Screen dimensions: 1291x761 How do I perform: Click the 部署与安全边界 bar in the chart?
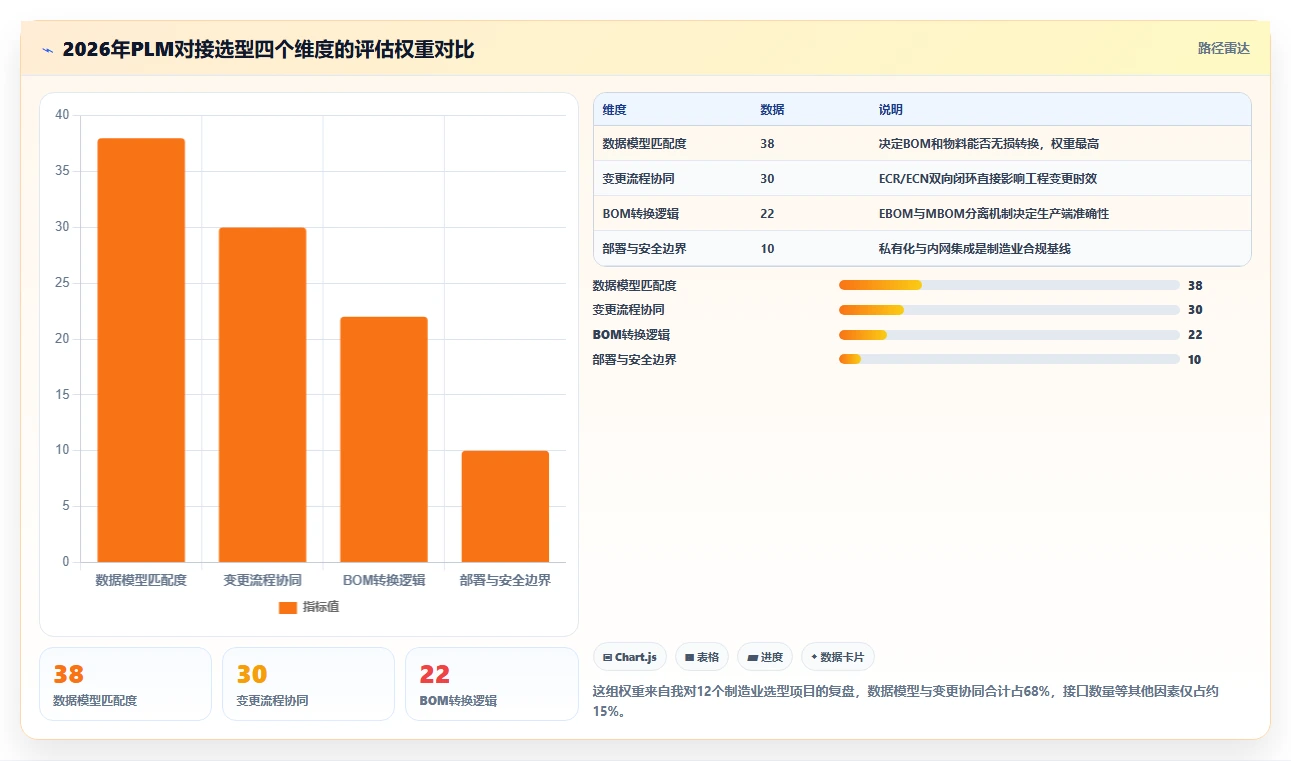[x=505, y=506]
